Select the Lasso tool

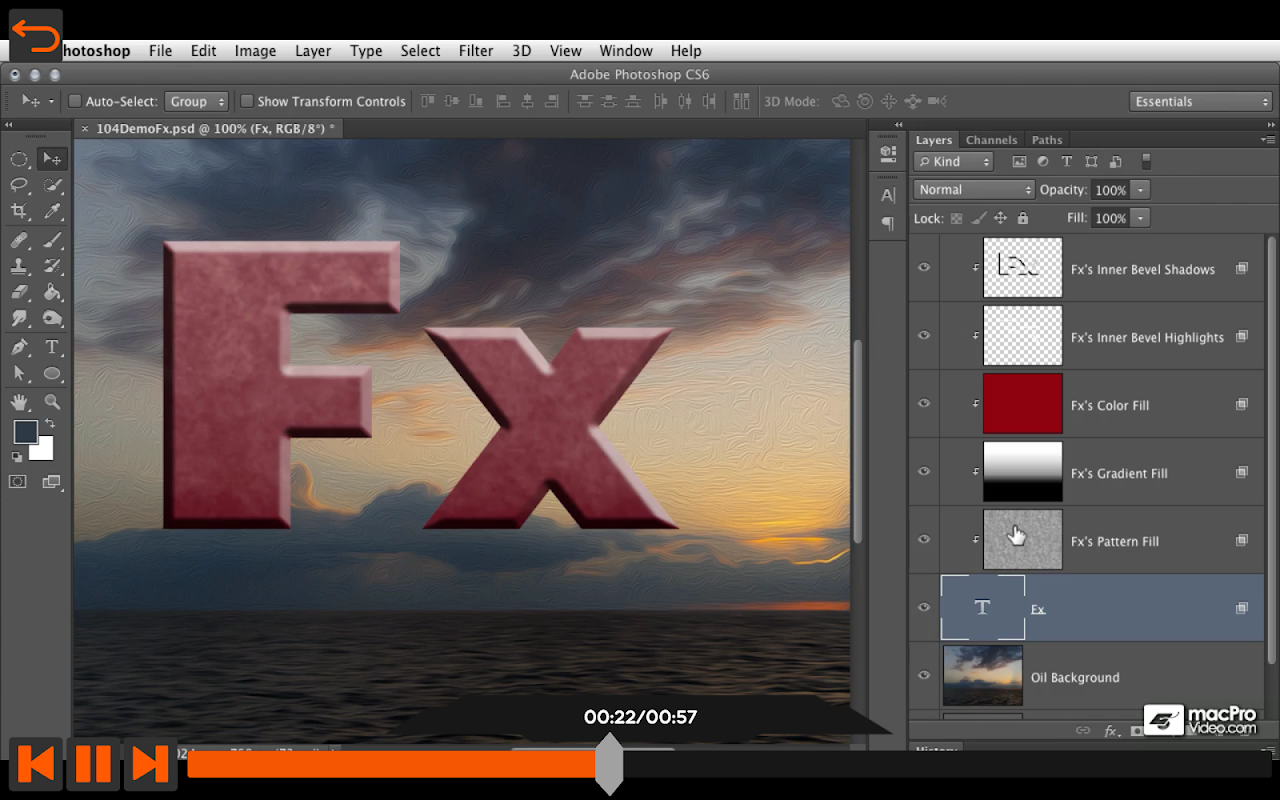pos(19,185)
